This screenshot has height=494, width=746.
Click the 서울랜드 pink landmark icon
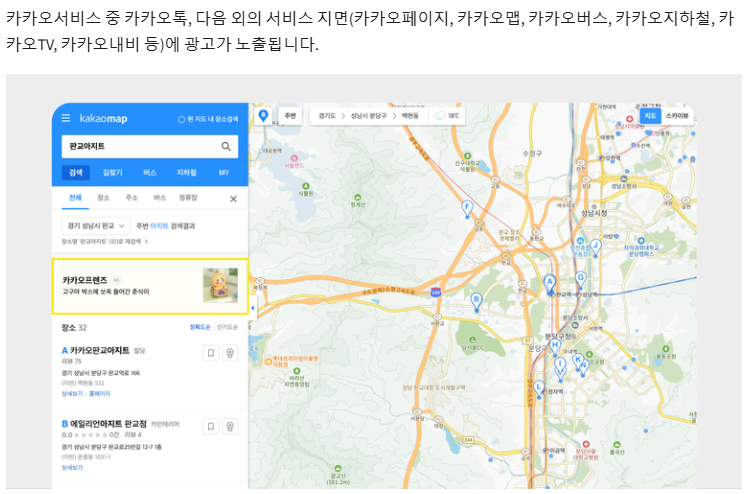point(294,158)
